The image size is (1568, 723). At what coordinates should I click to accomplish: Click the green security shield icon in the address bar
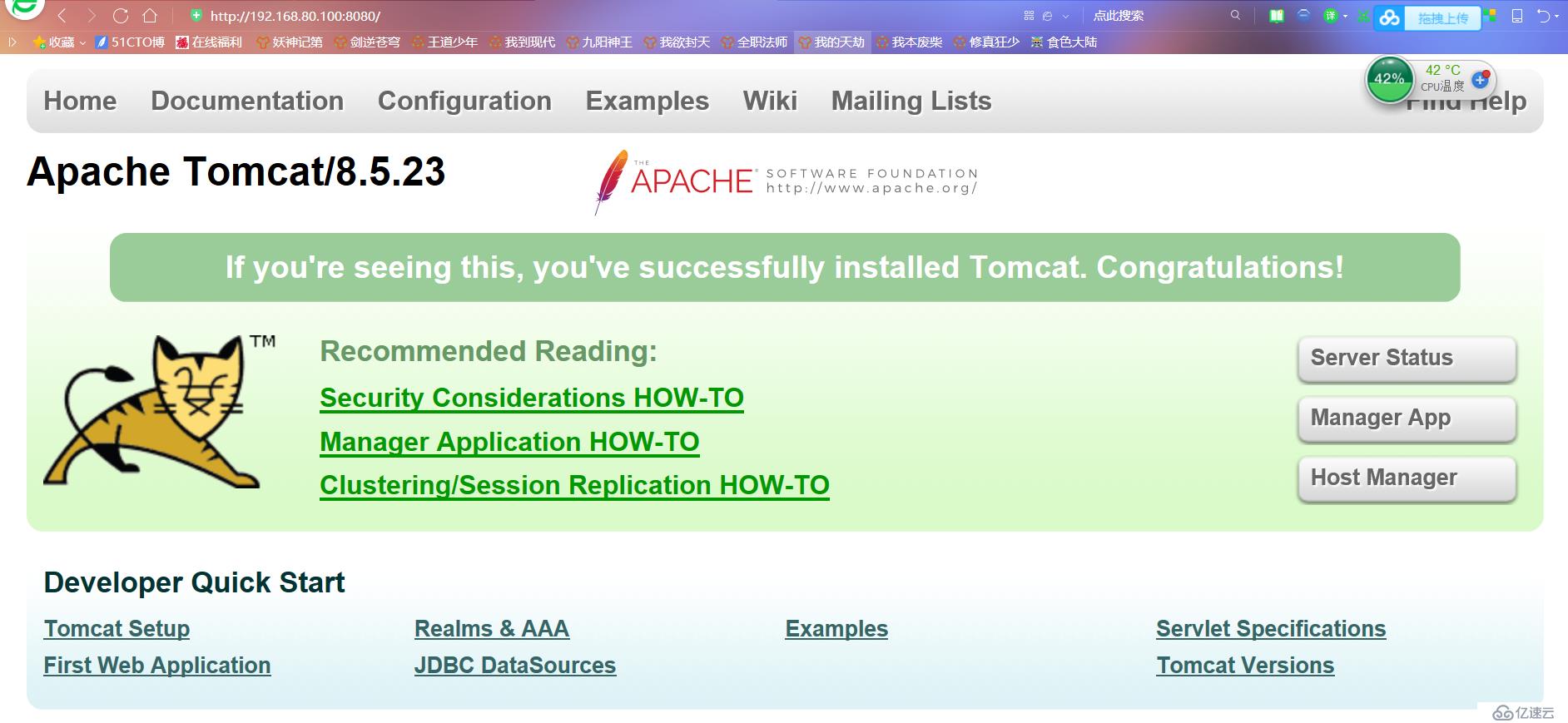pos(196,16)
